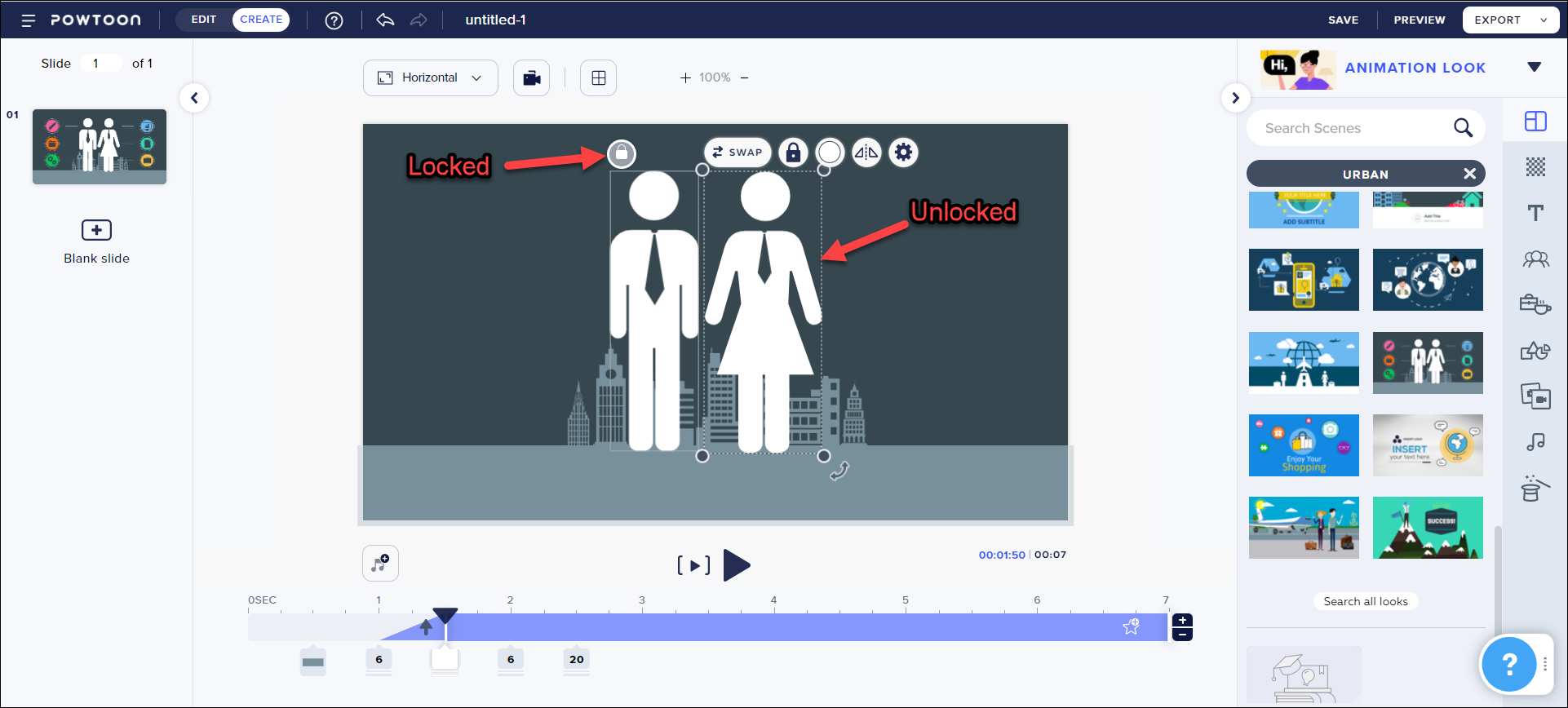Open the Horizontal orientation dropdown

430,78
